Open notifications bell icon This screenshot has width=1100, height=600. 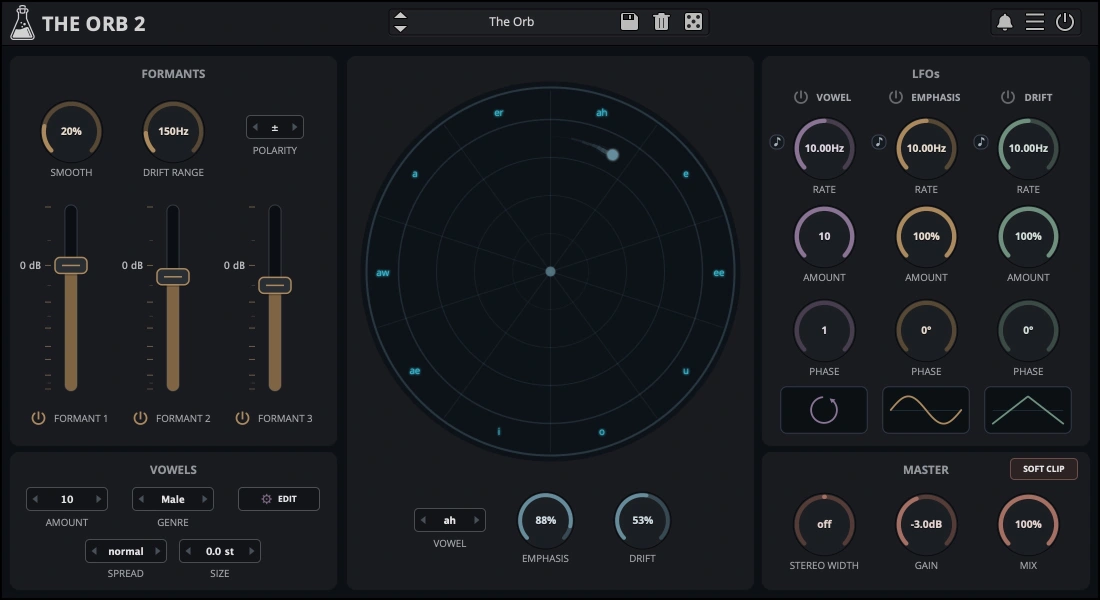point(1005,22)
